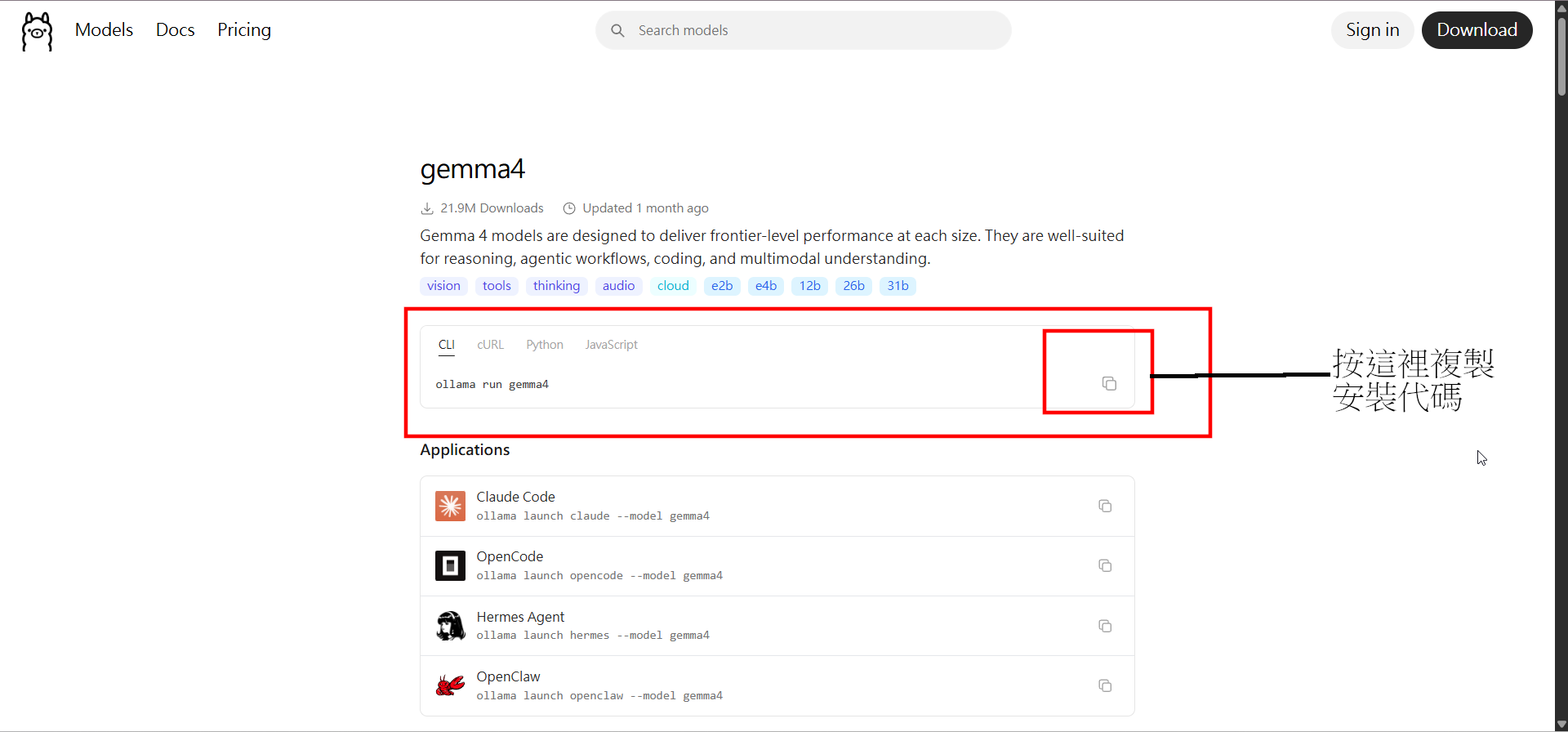
Task: Copy the OpenCode launch command
Action: coord(1105,565)
